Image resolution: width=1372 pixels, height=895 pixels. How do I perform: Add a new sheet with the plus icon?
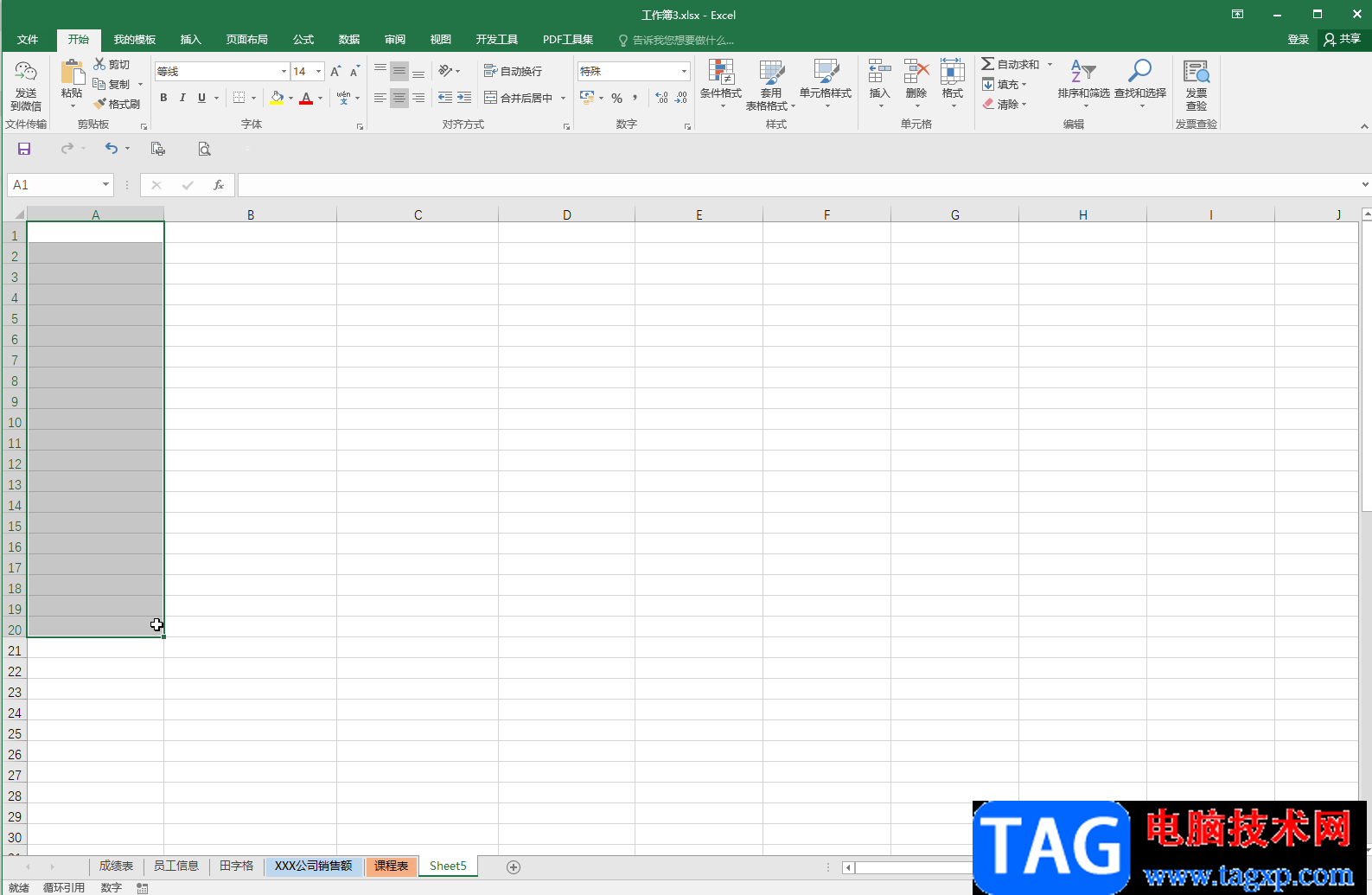[514, 867]
